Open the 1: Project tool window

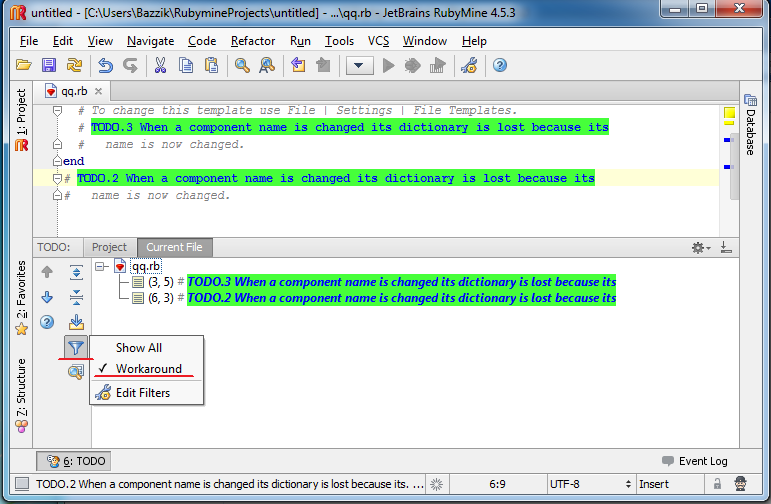(x=21, y=119)
